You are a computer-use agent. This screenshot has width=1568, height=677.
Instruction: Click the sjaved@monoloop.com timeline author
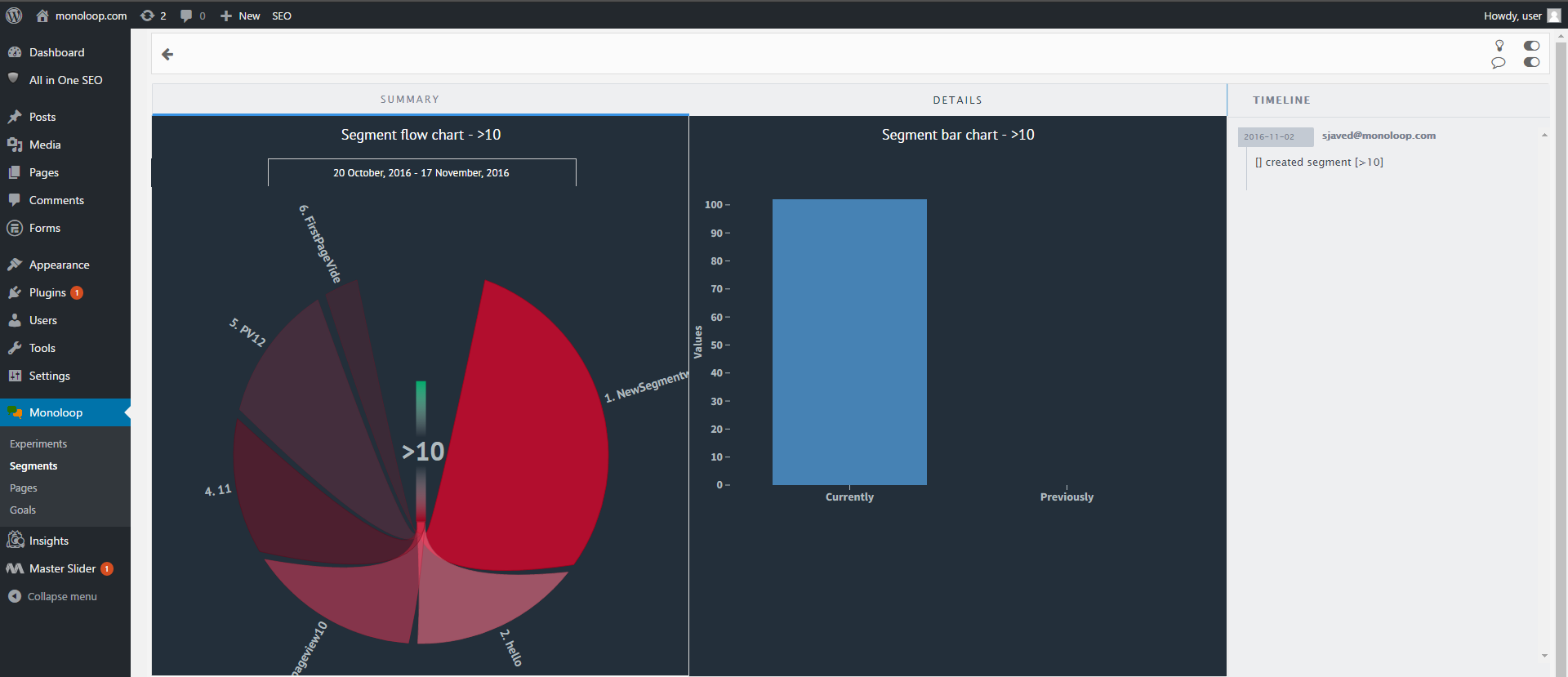pos(1379,136)
